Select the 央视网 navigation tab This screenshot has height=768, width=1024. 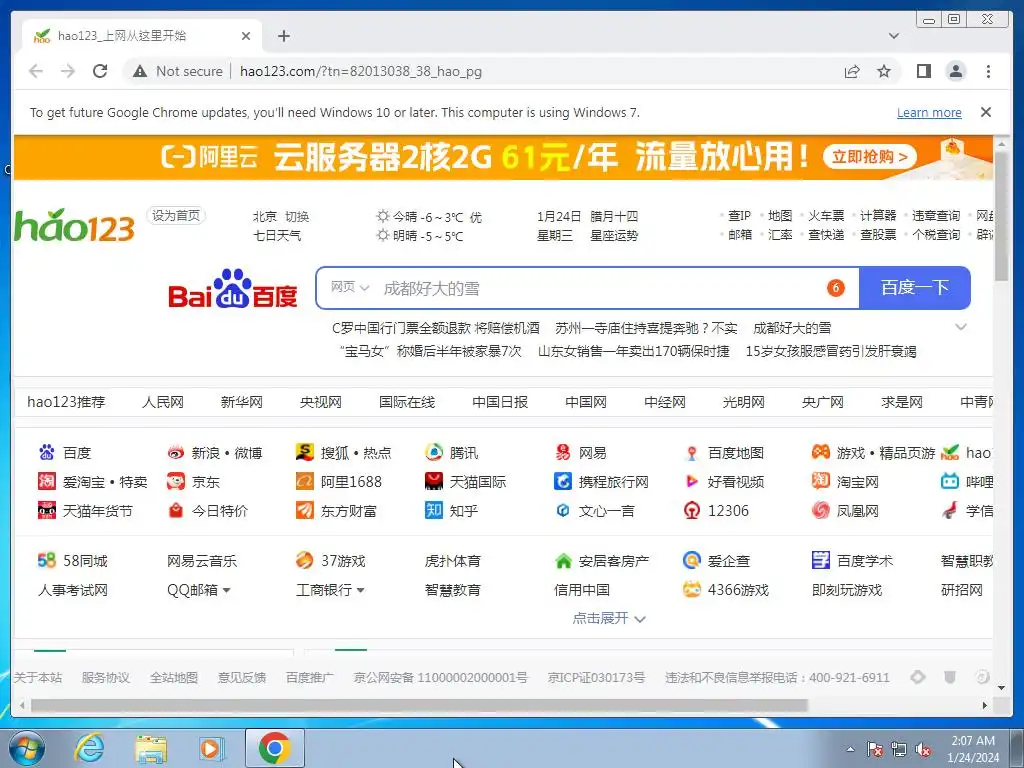[x=321, y=402]
